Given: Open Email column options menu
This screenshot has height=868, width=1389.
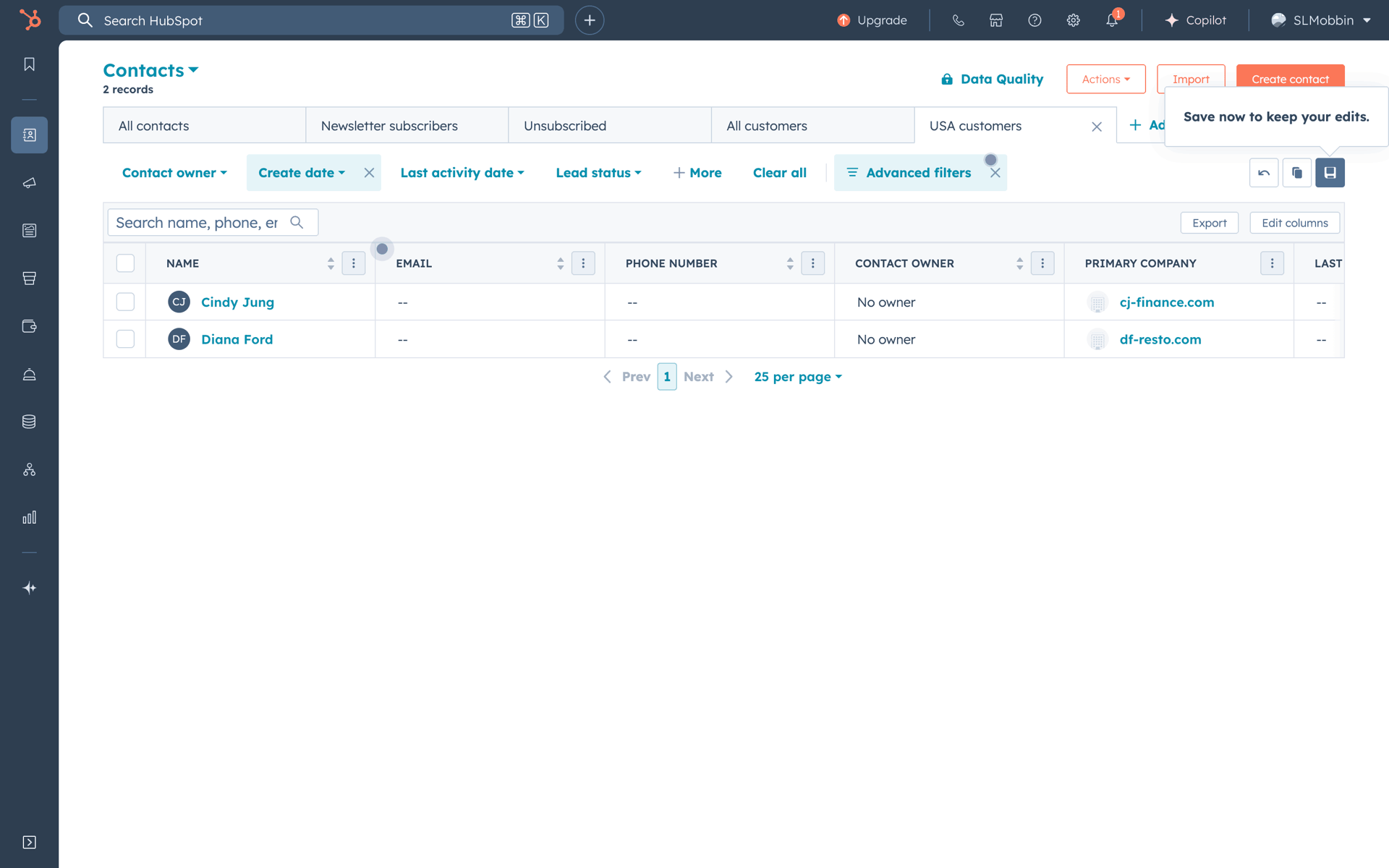Looking at the screenshot, I should [x=583, y=263].
